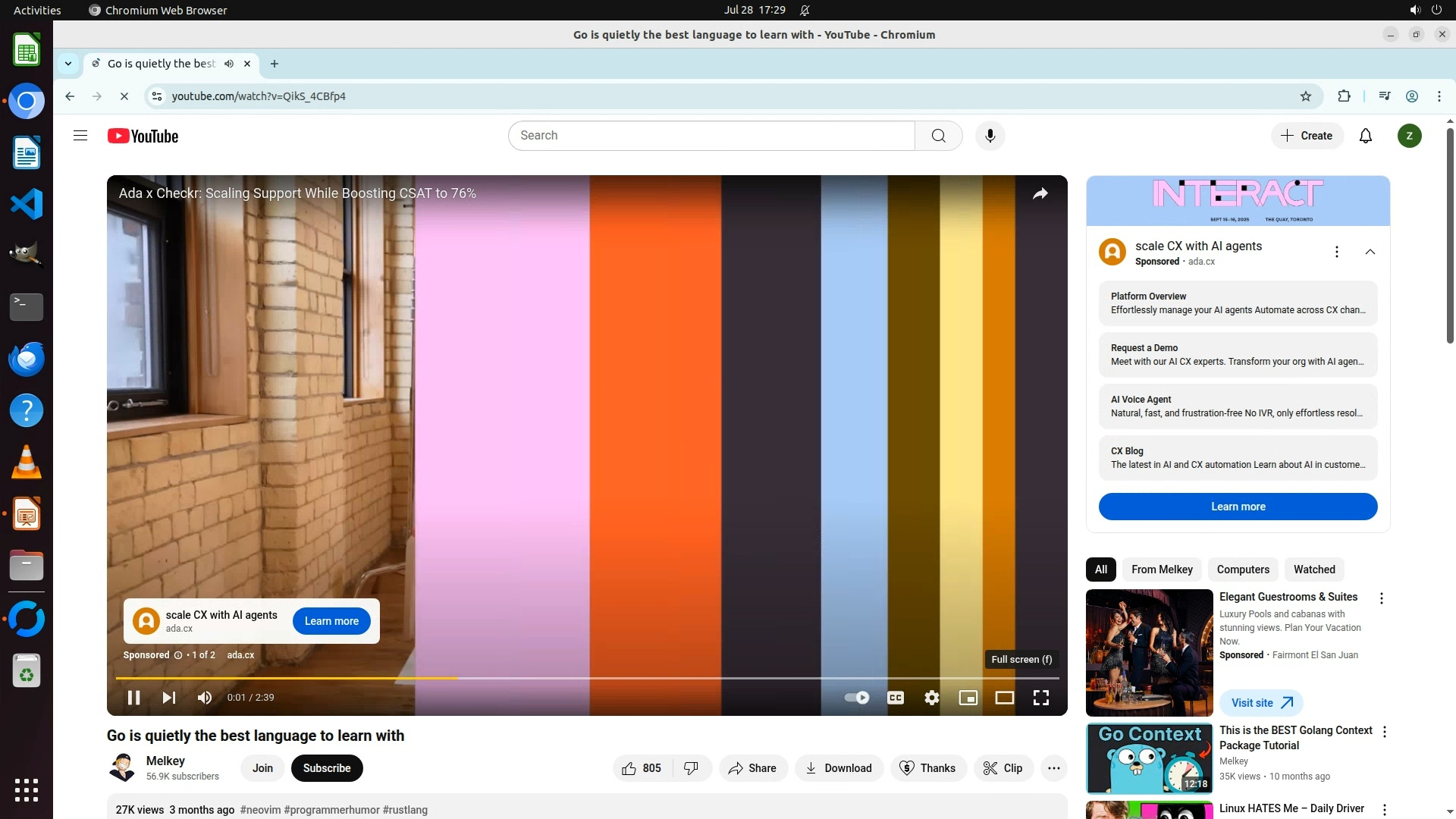The height and width of the screenshot is (819, 1456).
Task: Mute the player volume
Action: [x=205, y=698]
